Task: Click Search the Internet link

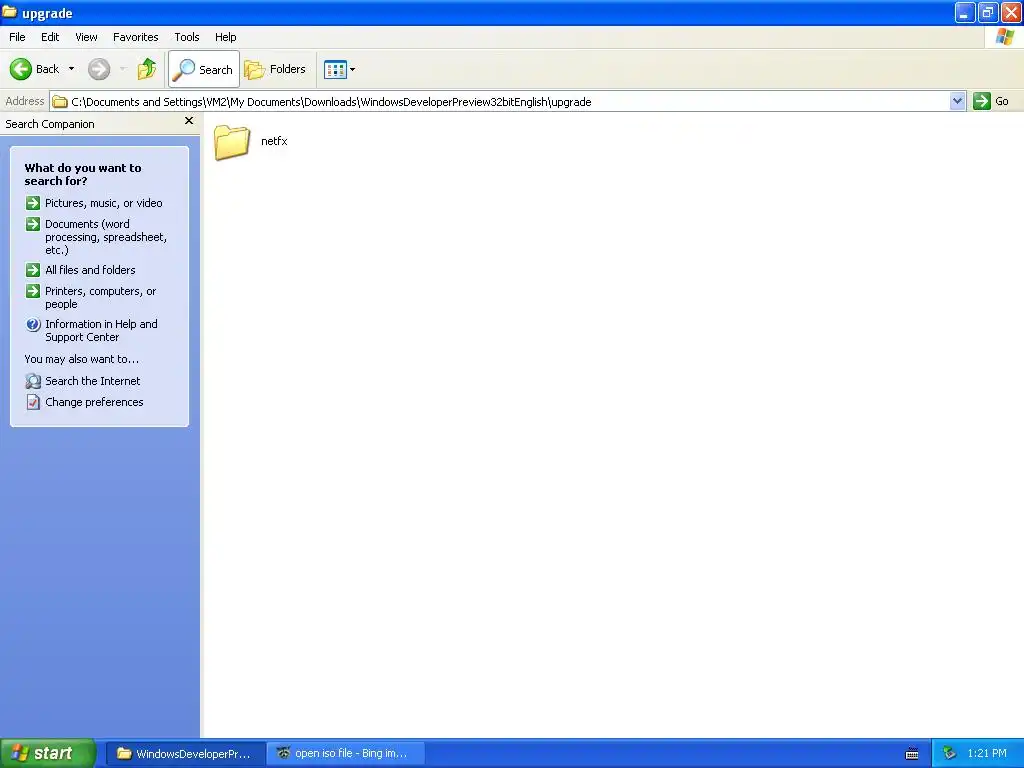Action: point(93,381)
